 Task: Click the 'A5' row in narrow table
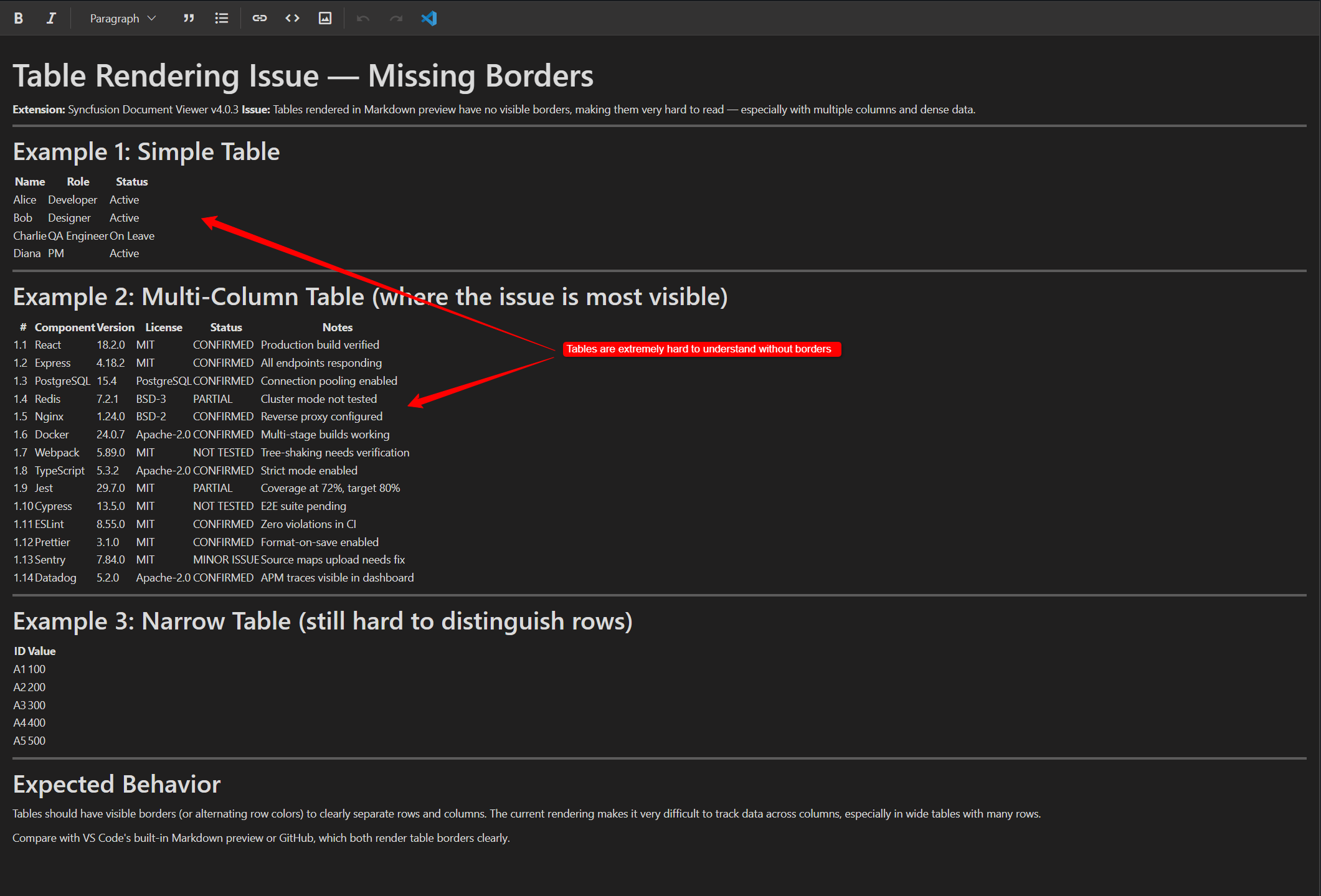29,741
